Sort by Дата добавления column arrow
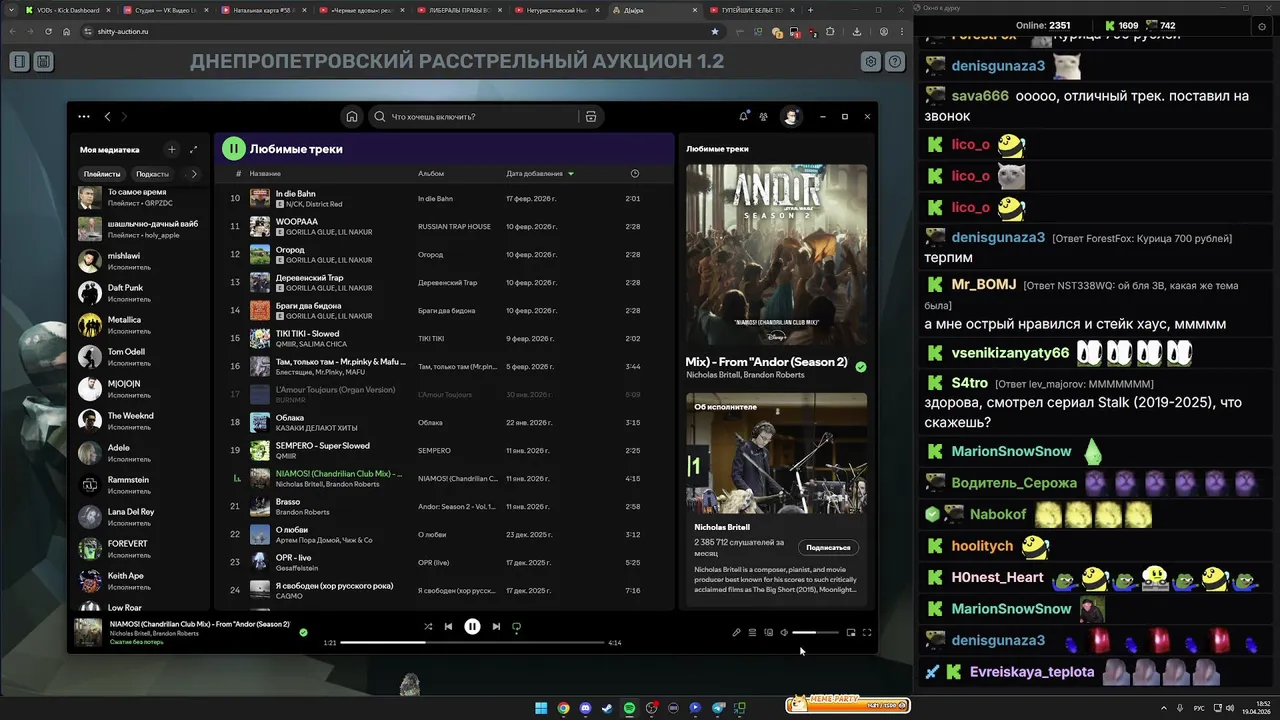The width and height of the screenshot is (1280, 720). click(571, 174)
